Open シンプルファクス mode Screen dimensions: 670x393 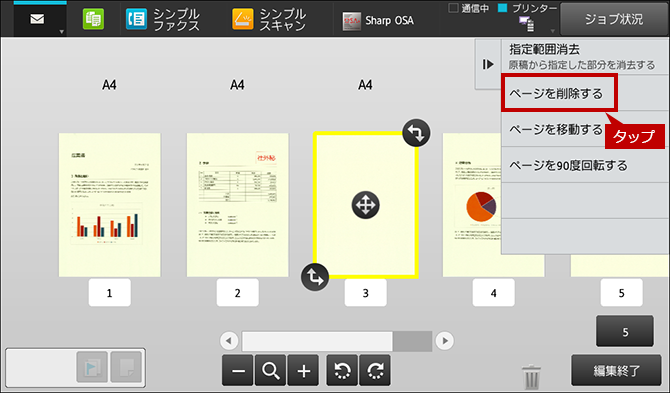(x=163, y=20)
